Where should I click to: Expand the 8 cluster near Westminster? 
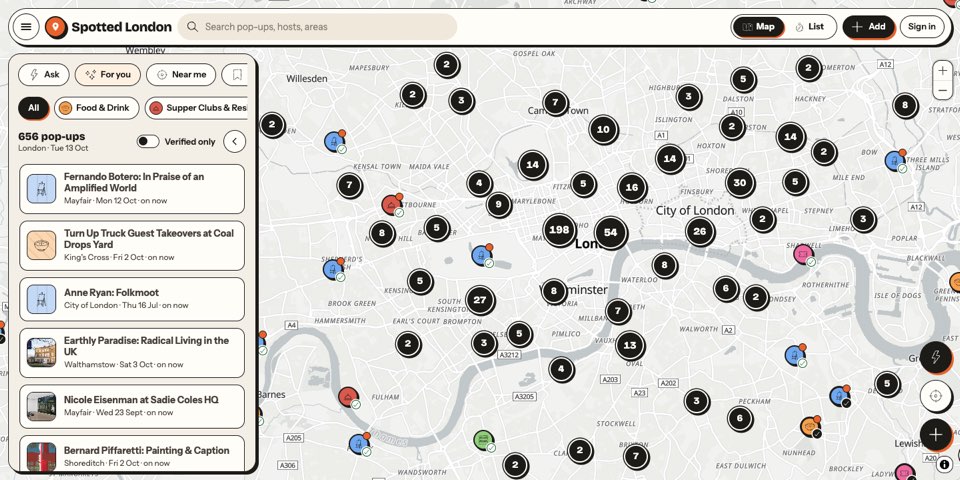(x=553, y=291)
